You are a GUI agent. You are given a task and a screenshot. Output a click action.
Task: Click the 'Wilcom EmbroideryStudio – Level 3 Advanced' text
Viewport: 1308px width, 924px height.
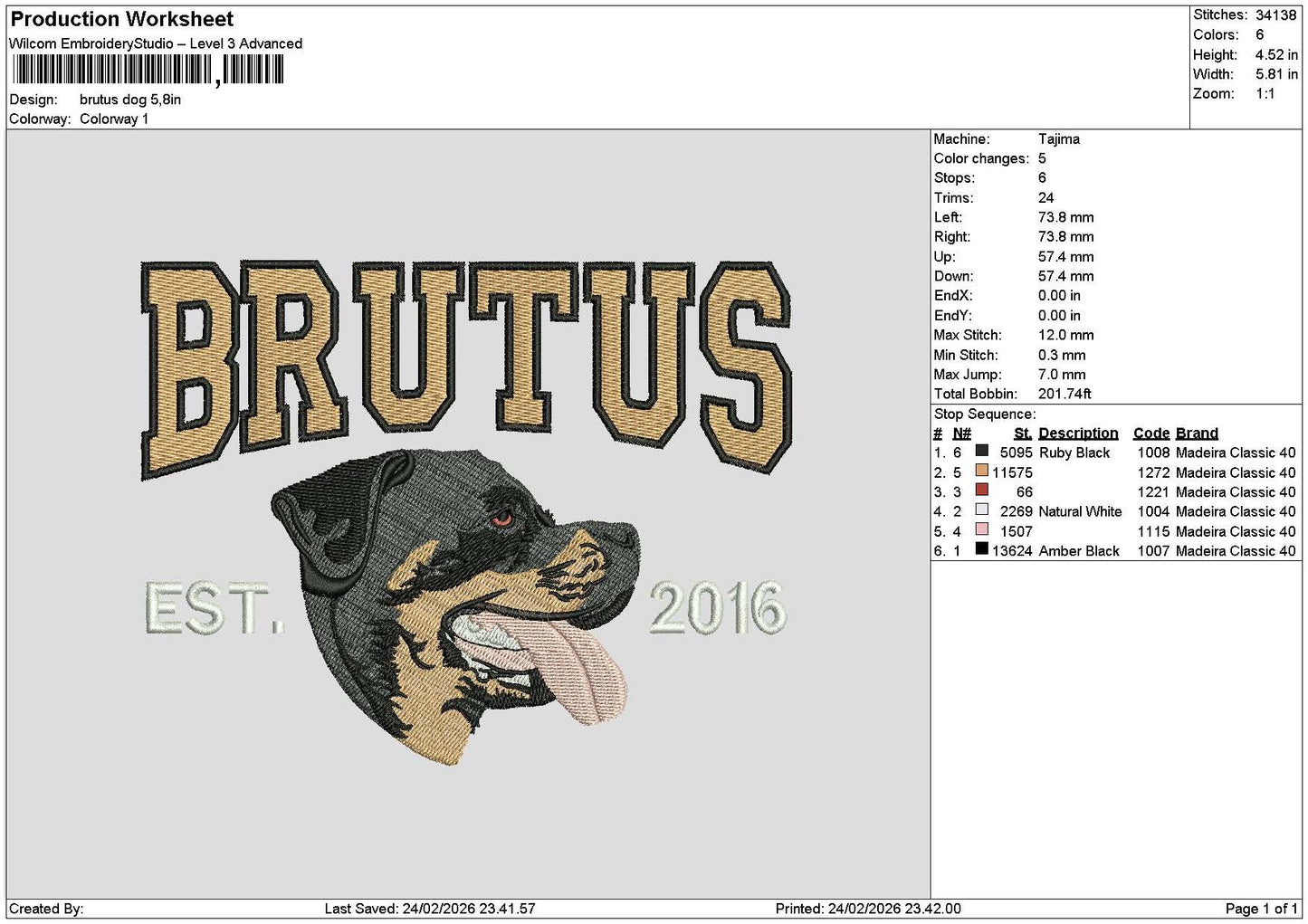point(156,43)
